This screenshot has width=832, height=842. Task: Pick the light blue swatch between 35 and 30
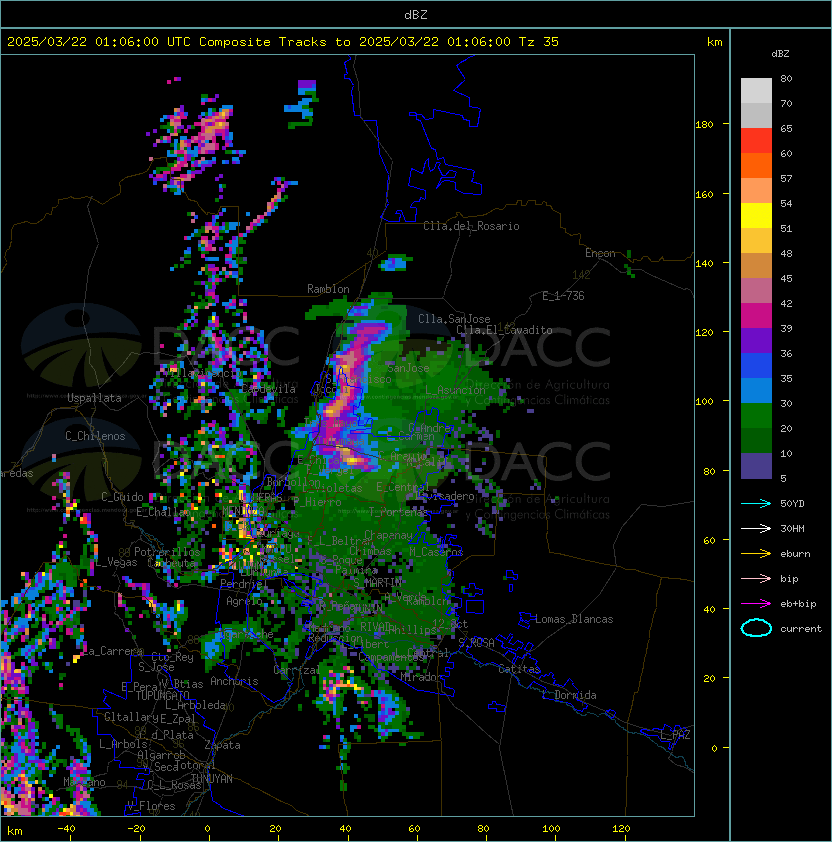[x=756, y=390]
